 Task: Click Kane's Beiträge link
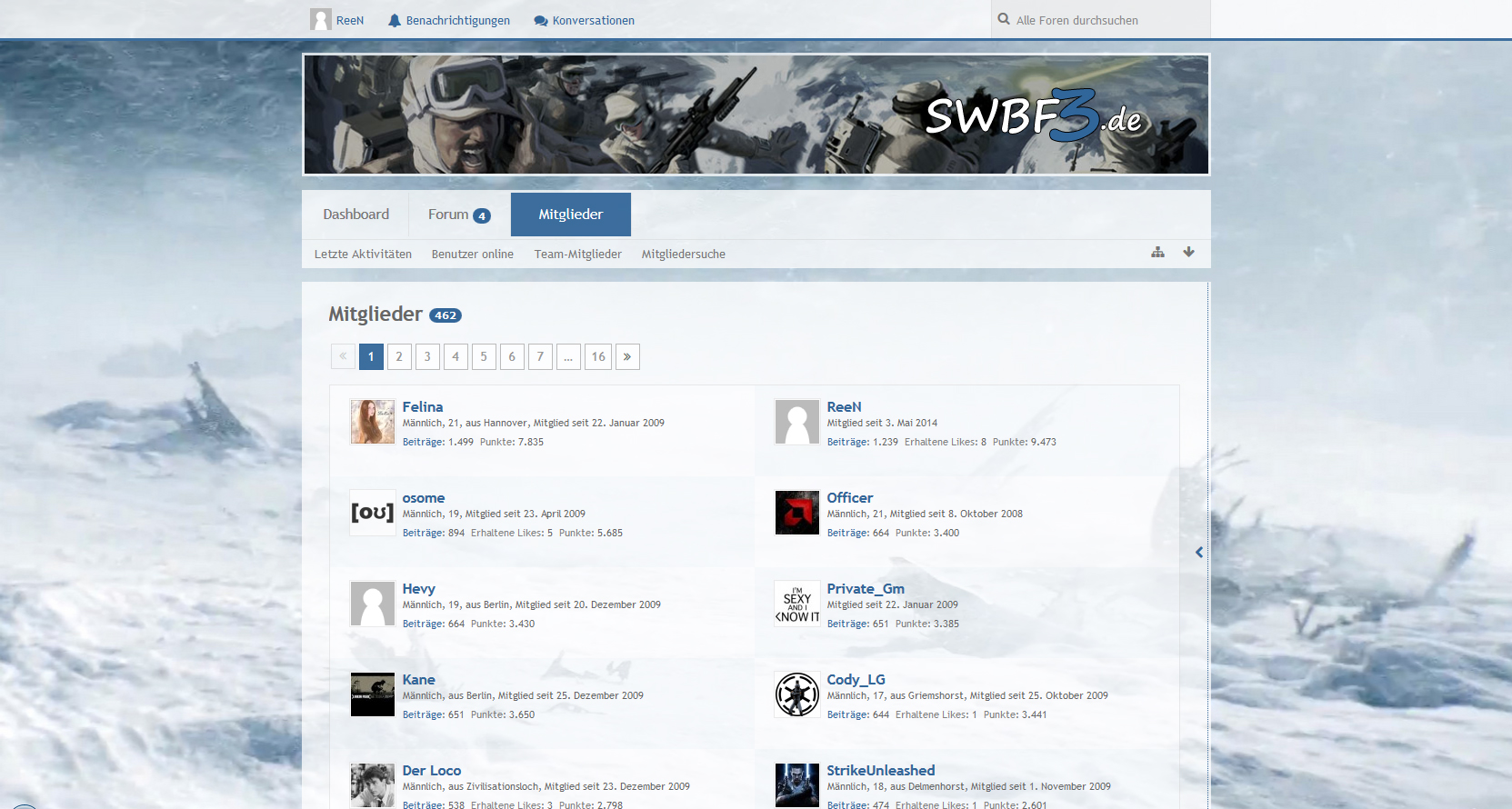pyautogui.click(x=424, y=714)
